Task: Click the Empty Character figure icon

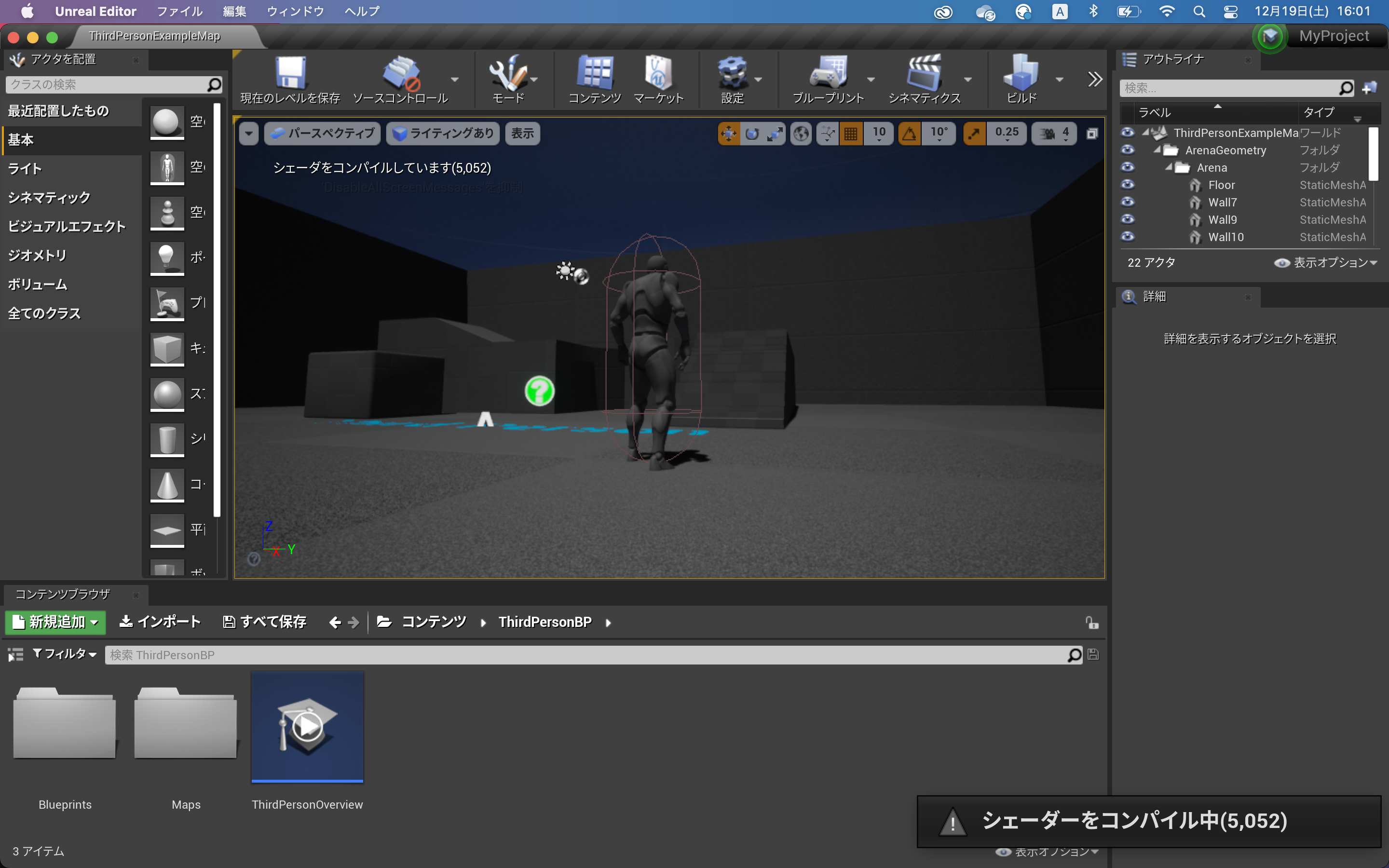Action: [167, 167]
